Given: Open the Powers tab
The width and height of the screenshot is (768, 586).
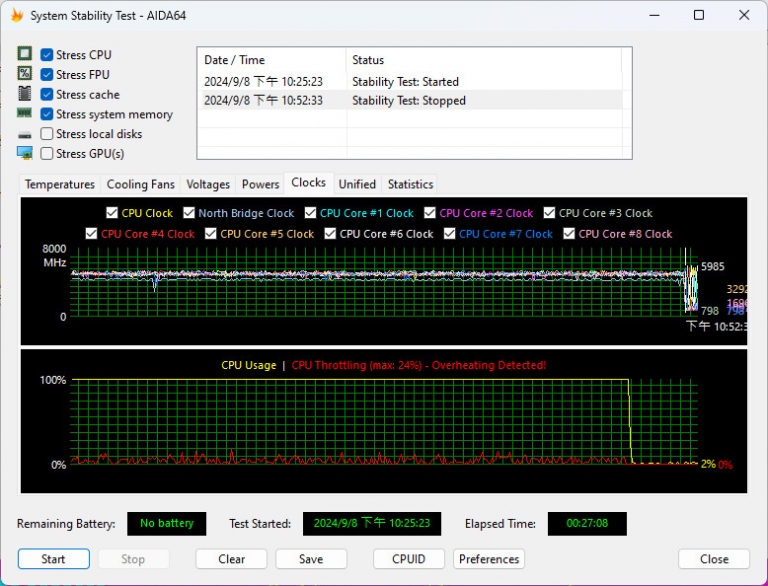Looking at the screenshot, I should 260,184.
